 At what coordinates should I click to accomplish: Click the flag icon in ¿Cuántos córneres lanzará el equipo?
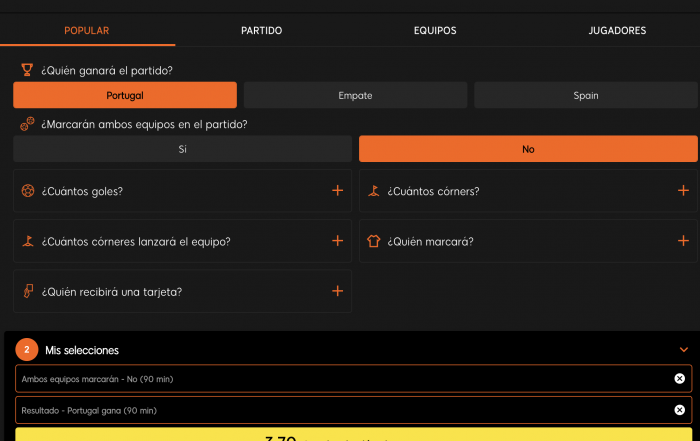(28, 241)
